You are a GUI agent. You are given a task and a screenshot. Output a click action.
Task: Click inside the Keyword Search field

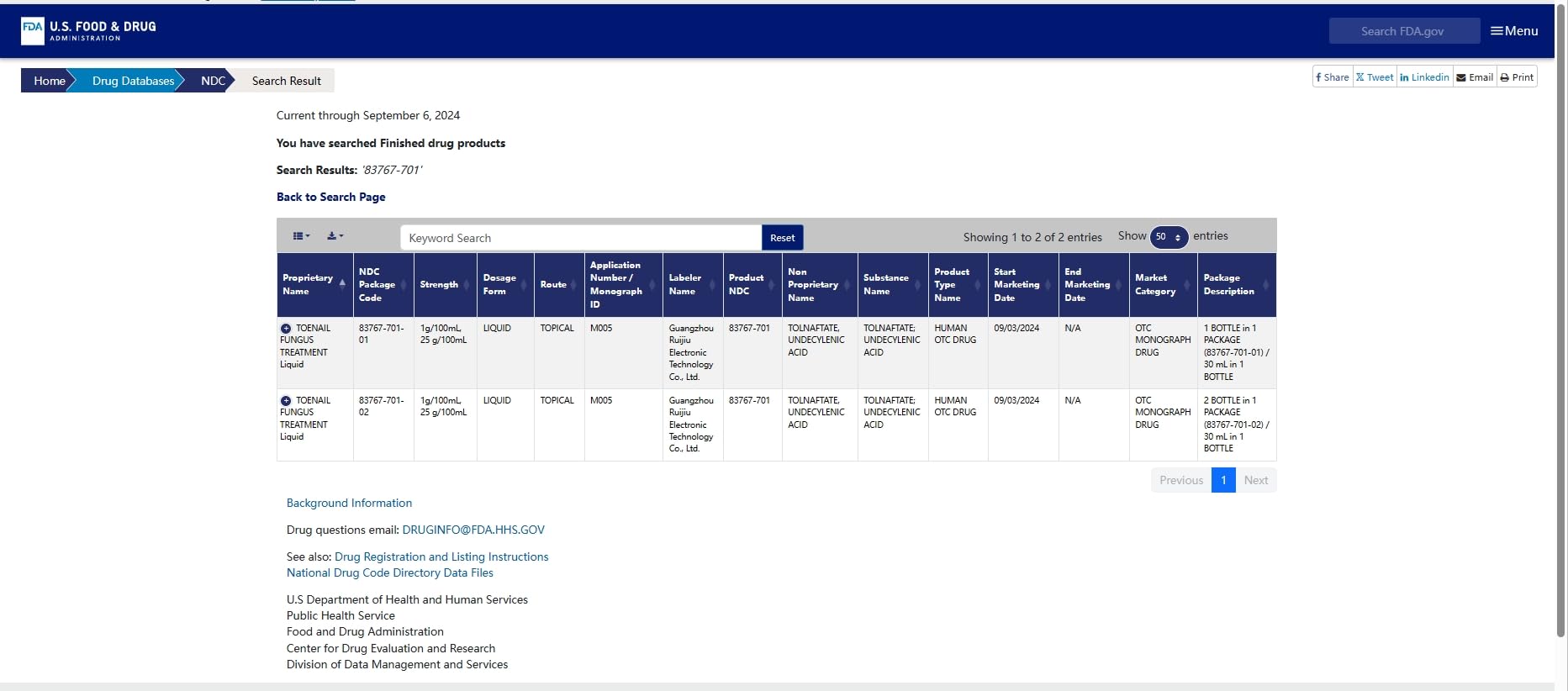[x=581, y=238]
